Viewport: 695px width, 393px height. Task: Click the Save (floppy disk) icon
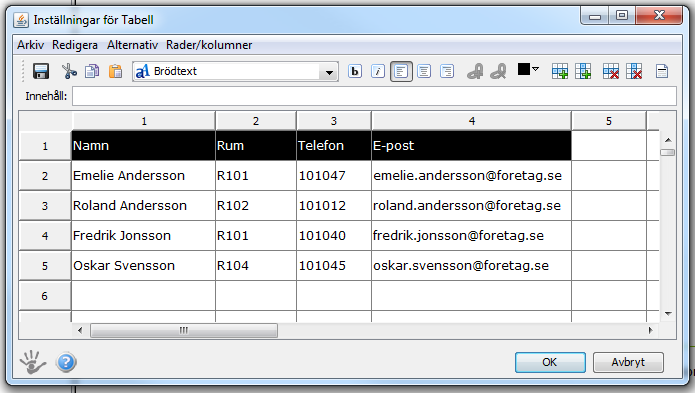(x=41, y=71)
